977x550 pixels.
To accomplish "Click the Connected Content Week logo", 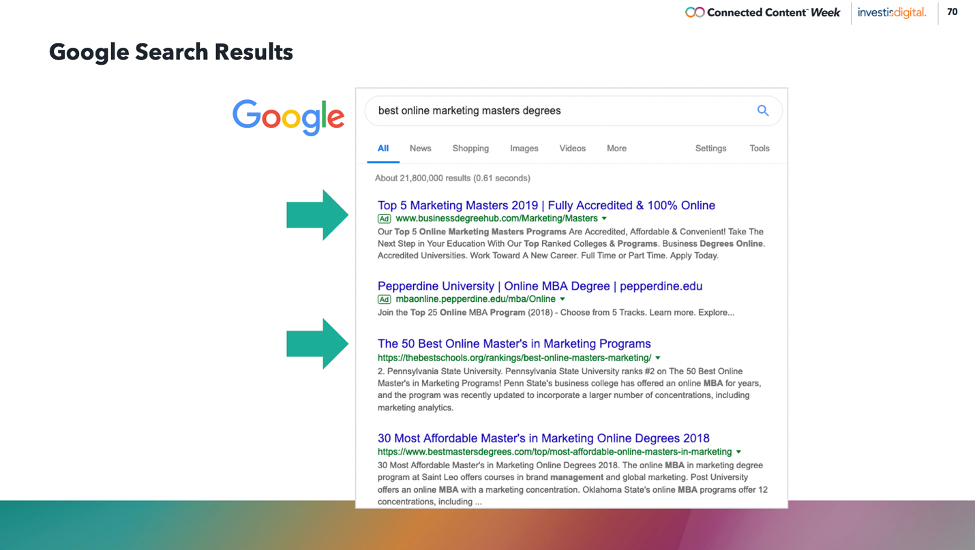I will pyautogui.click(x=764, y=12).
